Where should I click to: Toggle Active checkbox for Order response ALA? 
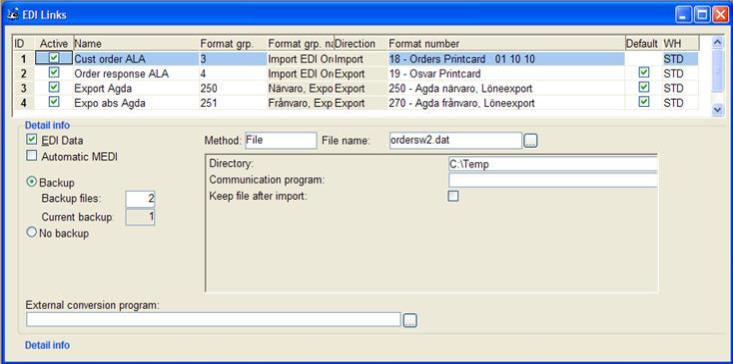(54, 73)
